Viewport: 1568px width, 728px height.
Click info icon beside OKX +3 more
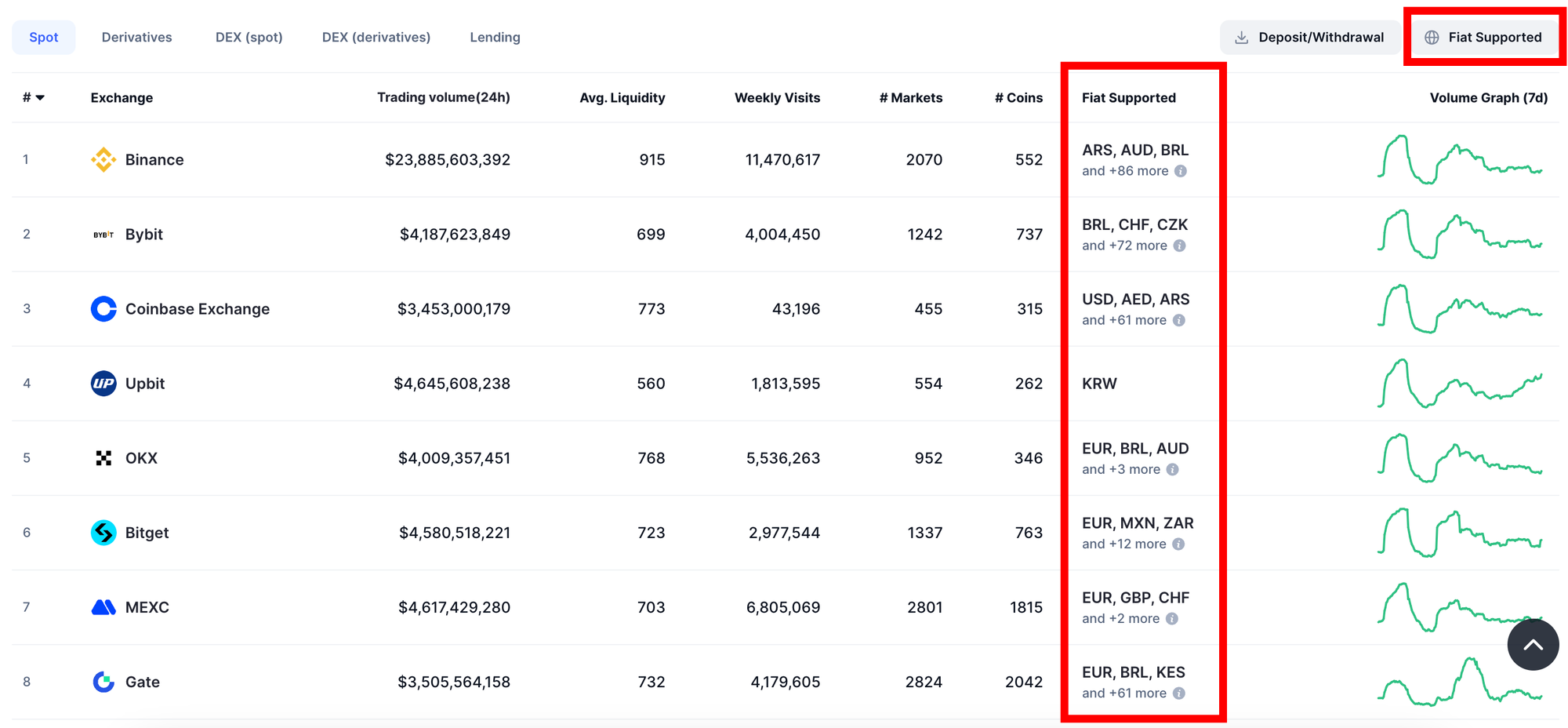(x=1173, y=469)
